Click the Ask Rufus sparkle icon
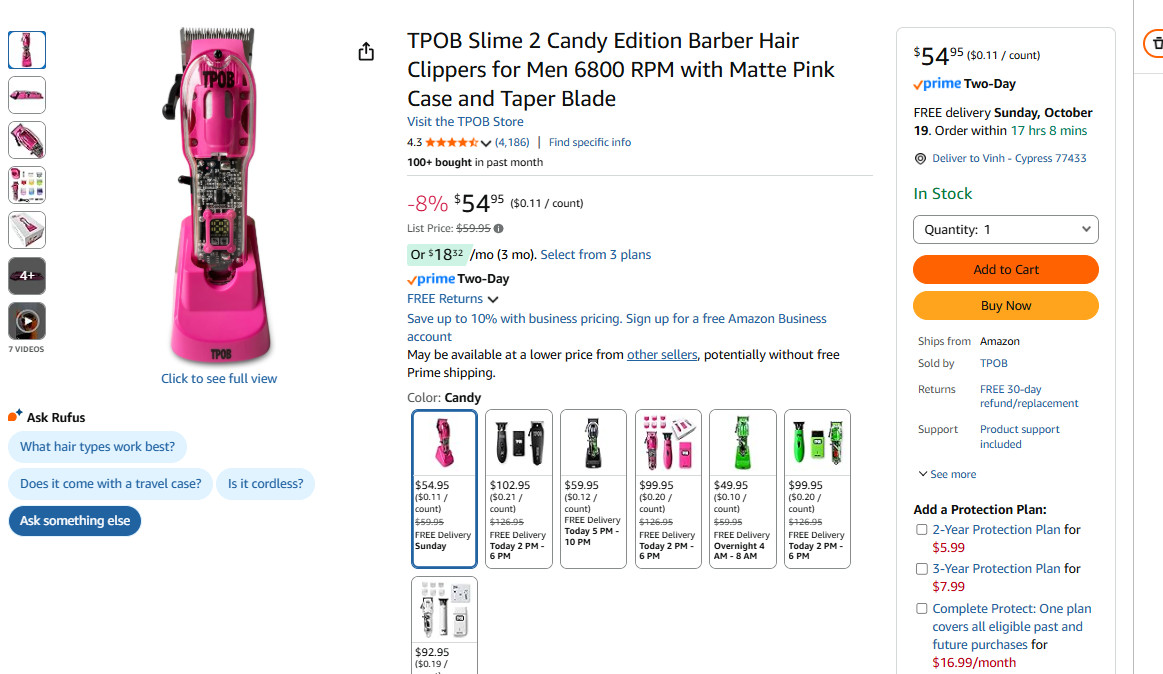This screenshot has height=674, width=1163. coord(15,417)
